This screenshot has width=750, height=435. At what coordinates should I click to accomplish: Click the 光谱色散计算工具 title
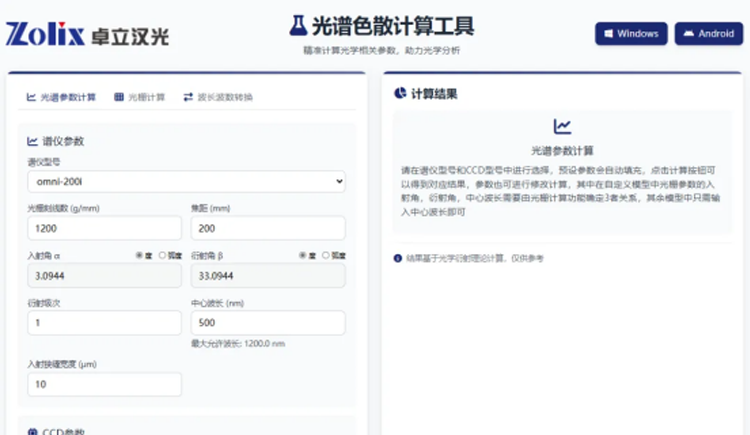click(x=393, y=26)
